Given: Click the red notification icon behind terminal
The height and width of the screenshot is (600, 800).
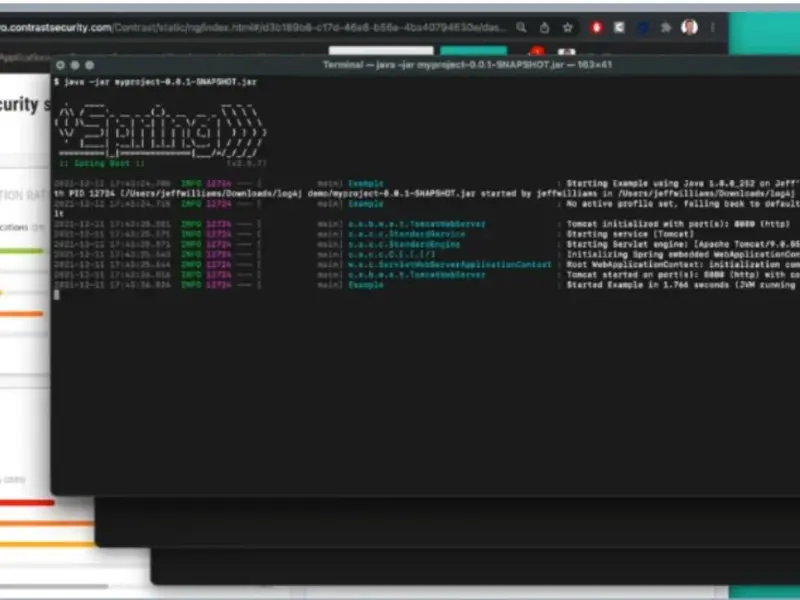Looking at the screenshot, I should (x=536, y=51).
